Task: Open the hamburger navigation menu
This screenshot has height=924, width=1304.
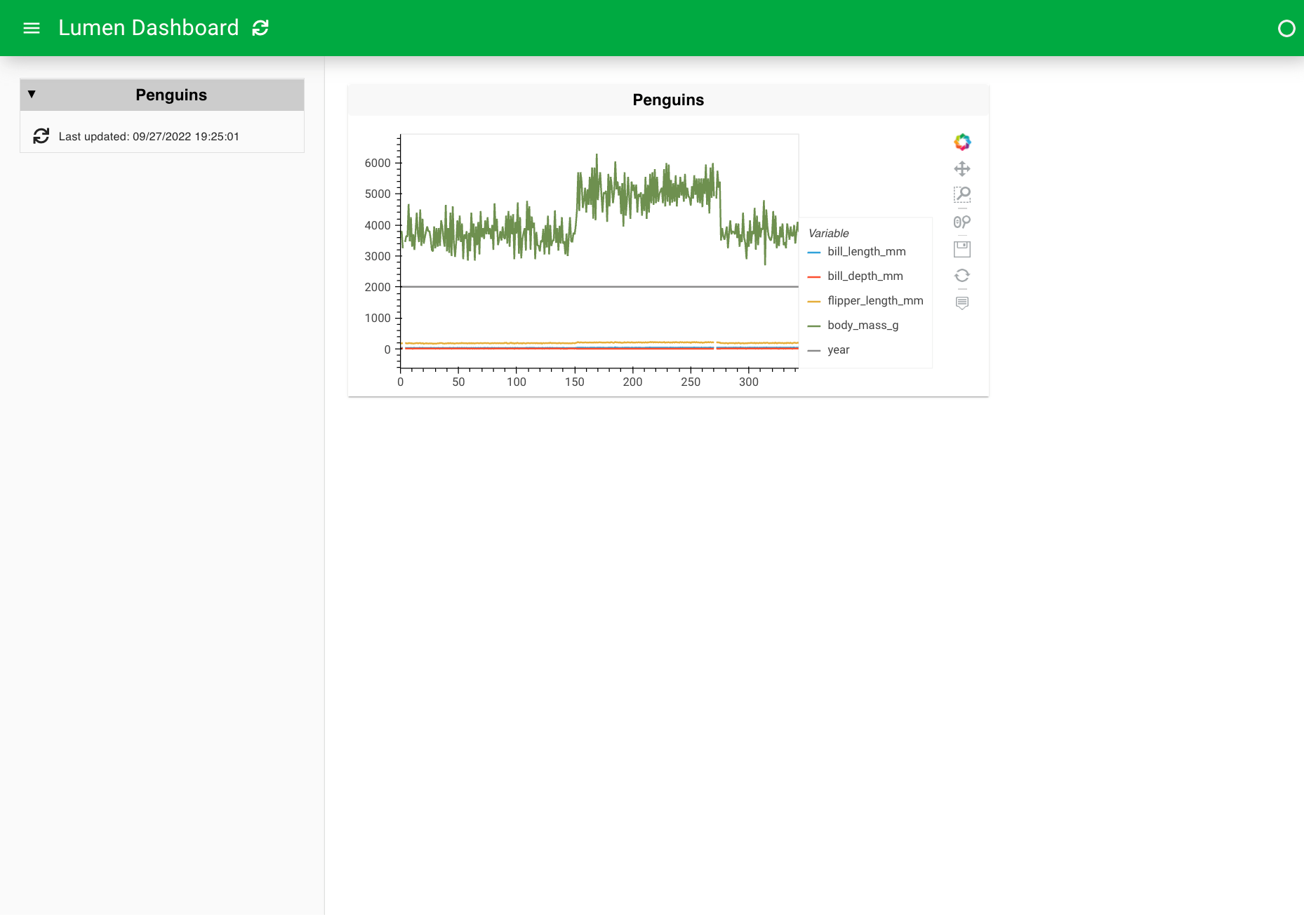Action: click(x=32, y=28)
